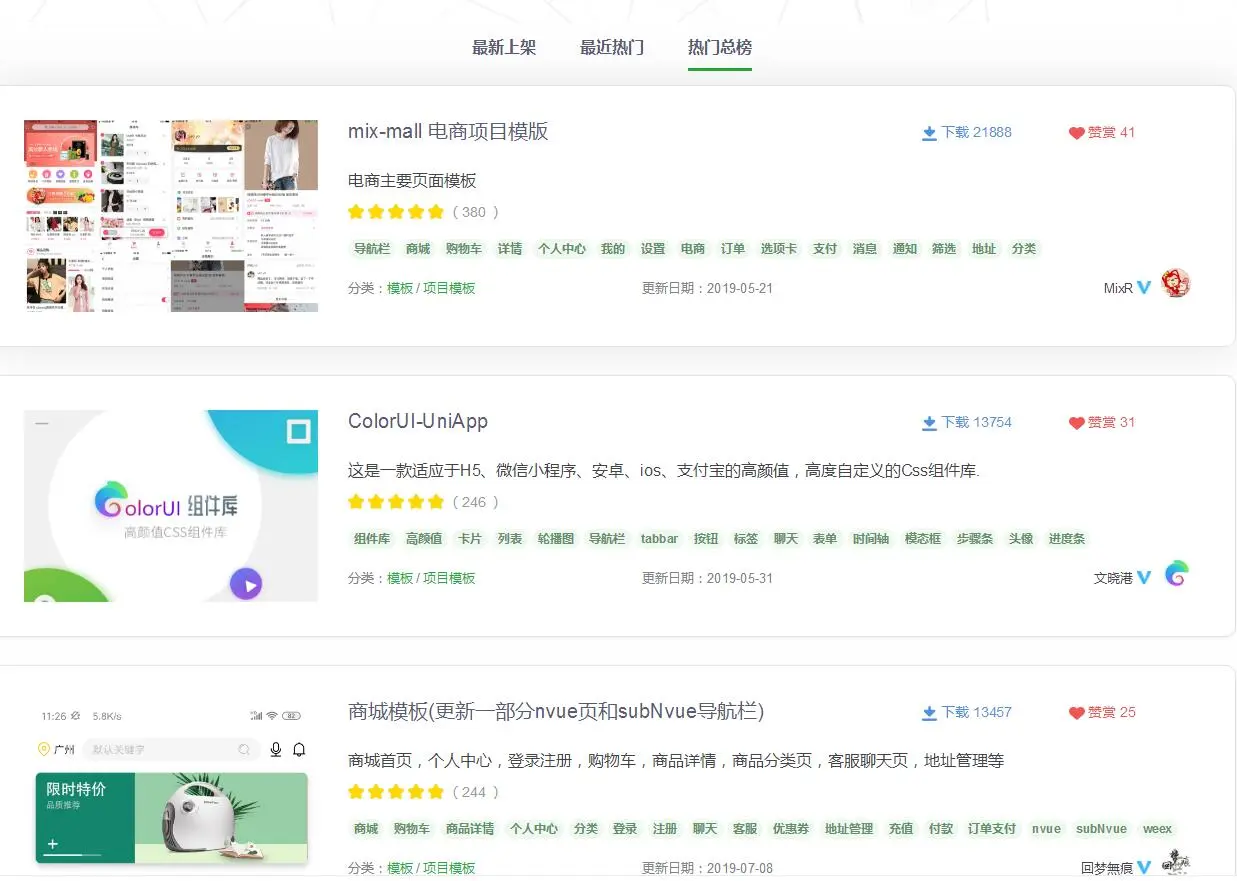
Task: Click the weex tag
Action: [1157, 829]
